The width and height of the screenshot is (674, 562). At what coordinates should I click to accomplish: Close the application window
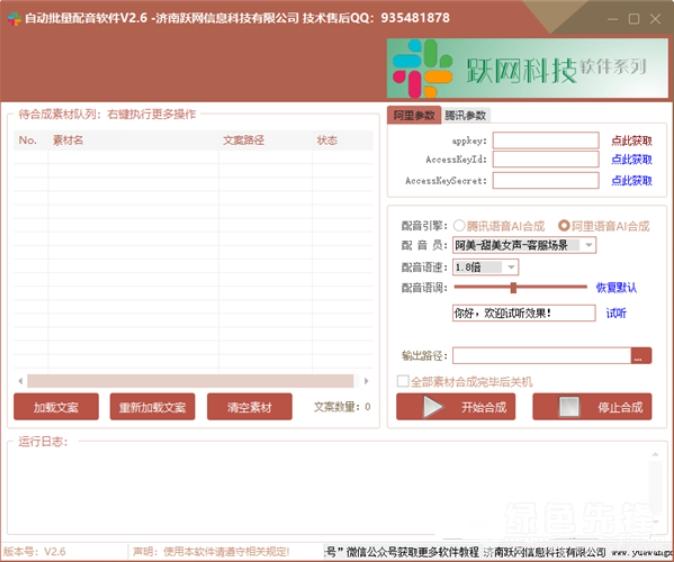click(x=655, y=19)
